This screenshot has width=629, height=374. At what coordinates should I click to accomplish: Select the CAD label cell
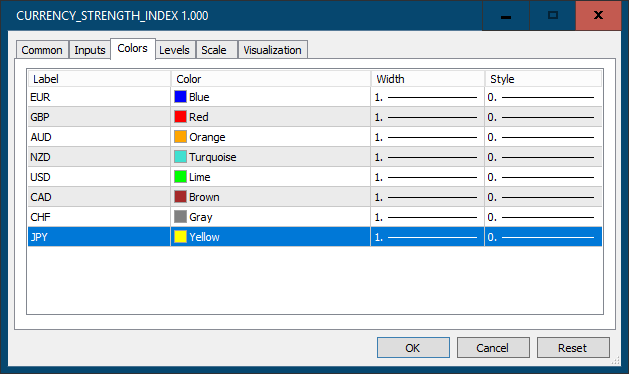(99, 197)
